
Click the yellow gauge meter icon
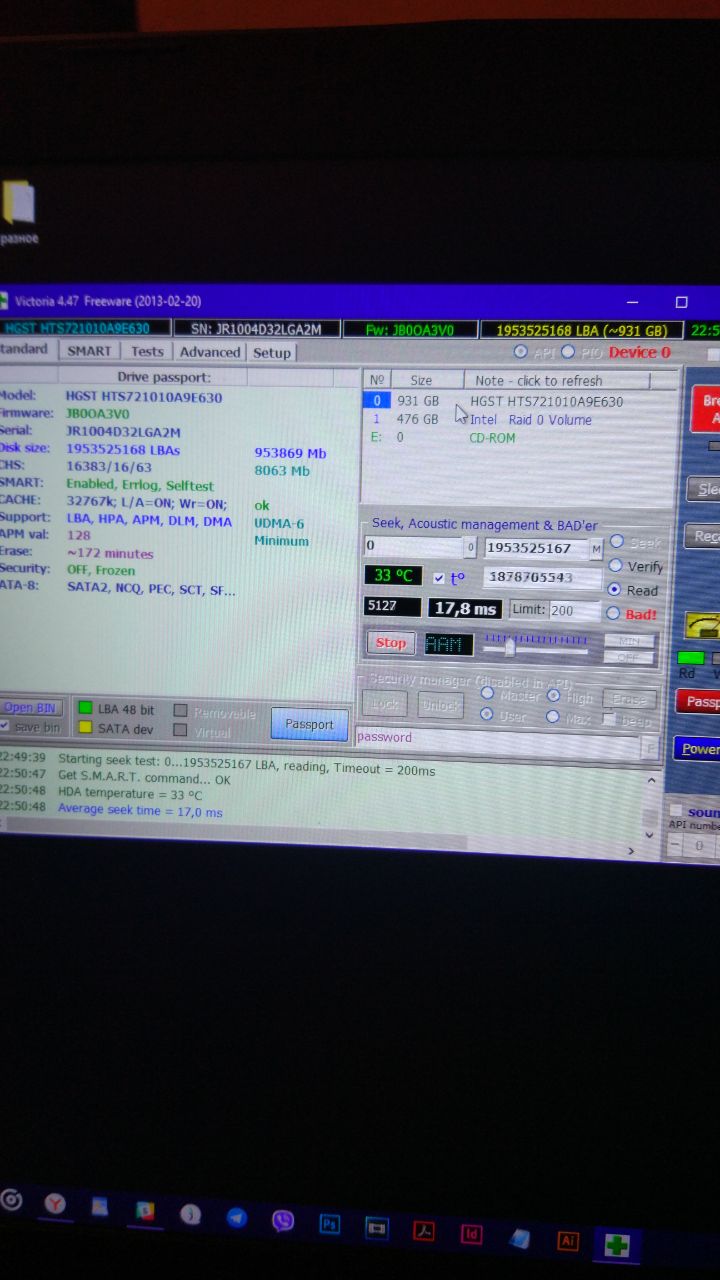(x=701, y=626)
